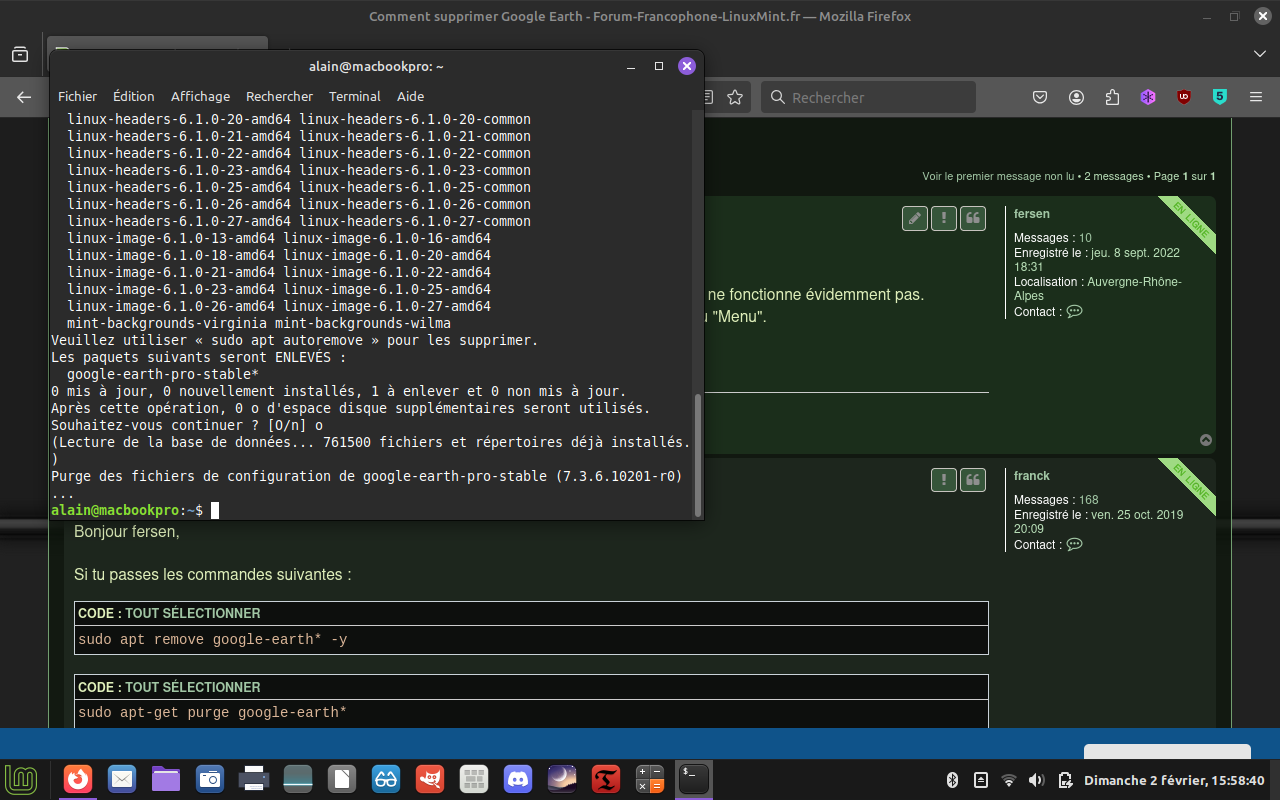Click franck's message count 168
1280x800 pixels.
click(1088, 500)
